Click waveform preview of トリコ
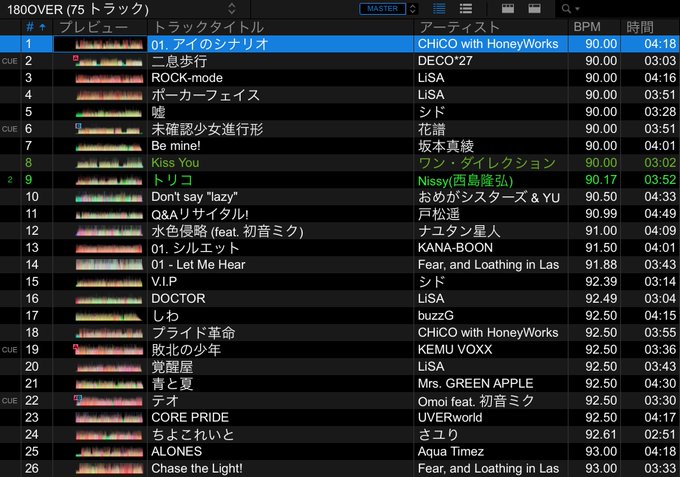Image resolution: width=680 pixels, height=477 pixels. point(109,180)
